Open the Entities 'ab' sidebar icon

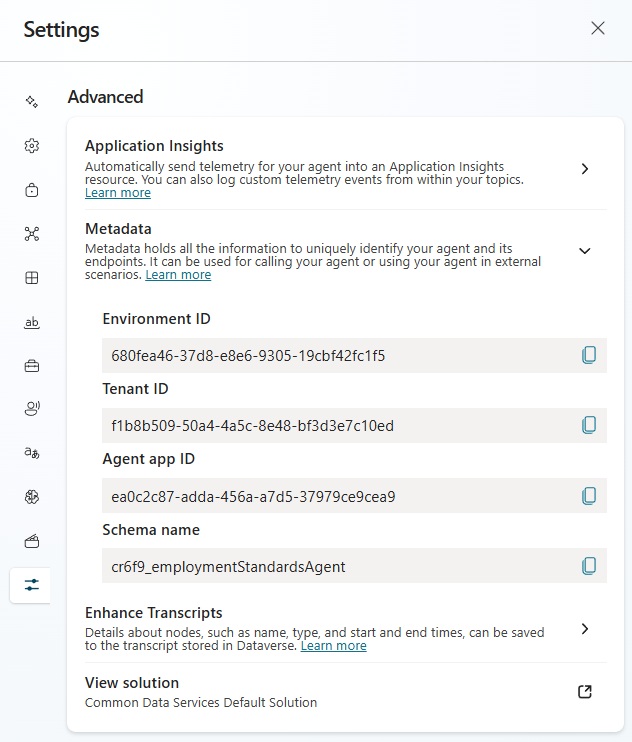coord(31,322)
